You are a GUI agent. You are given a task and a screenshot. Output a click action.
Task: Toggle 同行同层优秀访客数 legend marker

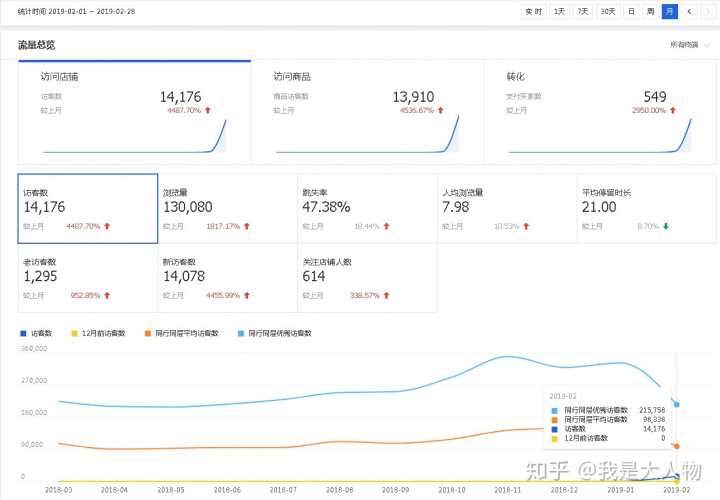(x=274, y=333)
